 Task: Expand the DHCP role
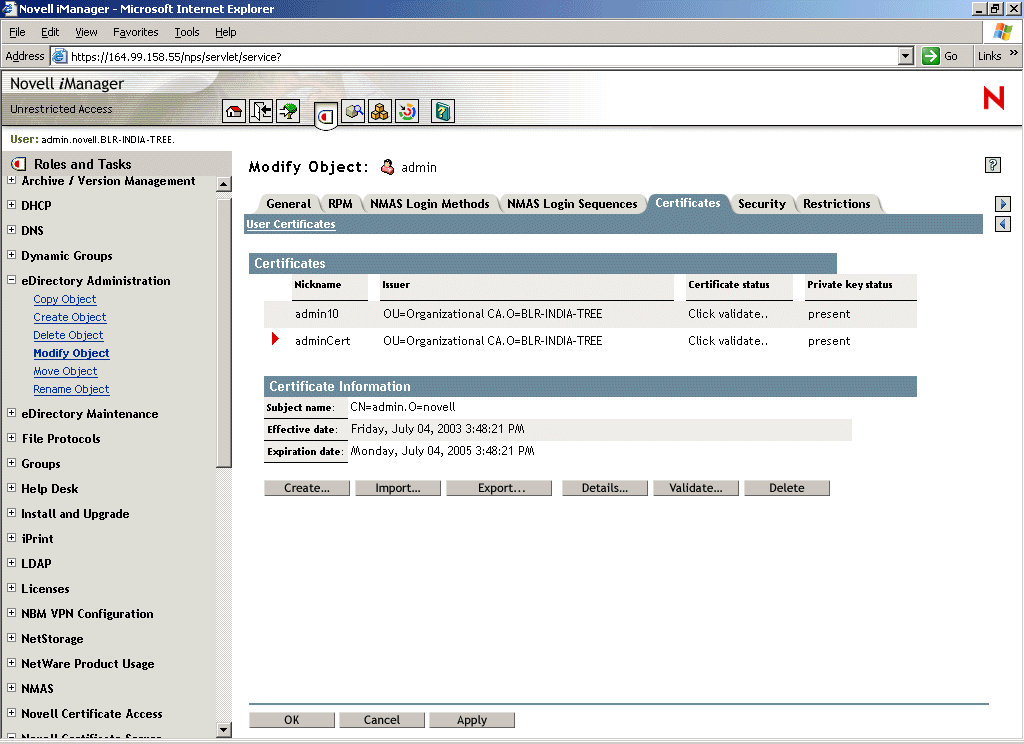click(x=11, y=204)
